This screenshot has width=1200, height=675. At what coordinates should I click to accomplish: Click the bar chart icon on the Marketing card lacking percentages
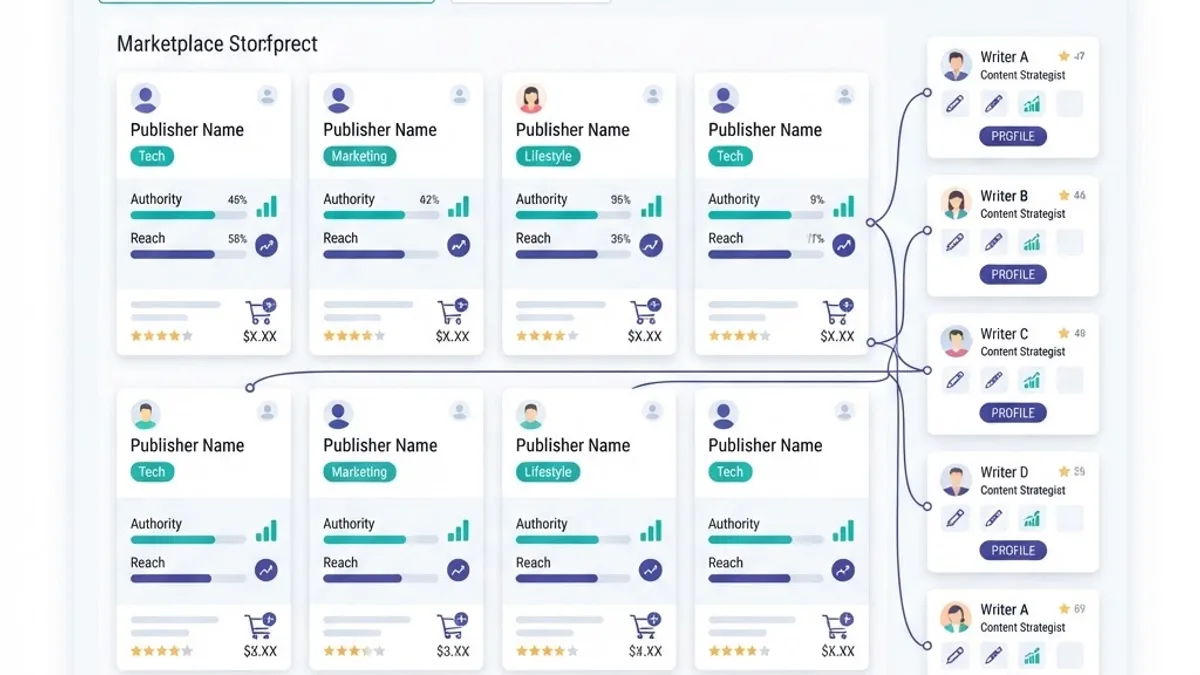click(x=458, y=530)
